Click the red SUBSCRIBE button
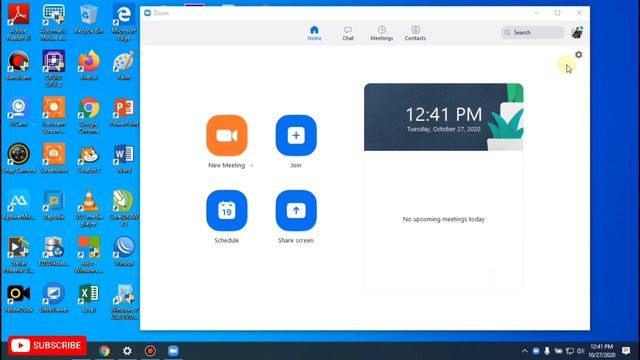Image resolution: width=640 pixels, height=360 pixels. [47, 345]
